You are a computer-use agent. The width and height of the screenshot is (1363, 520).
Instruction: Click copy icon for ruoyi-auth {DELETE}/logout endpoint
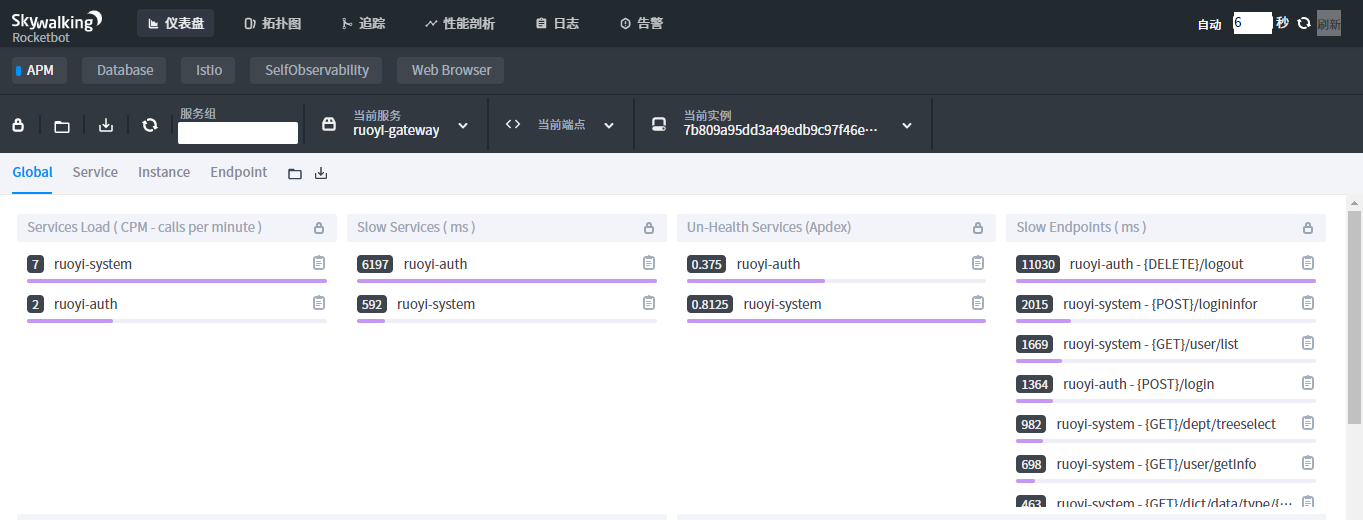point(1307,263)
